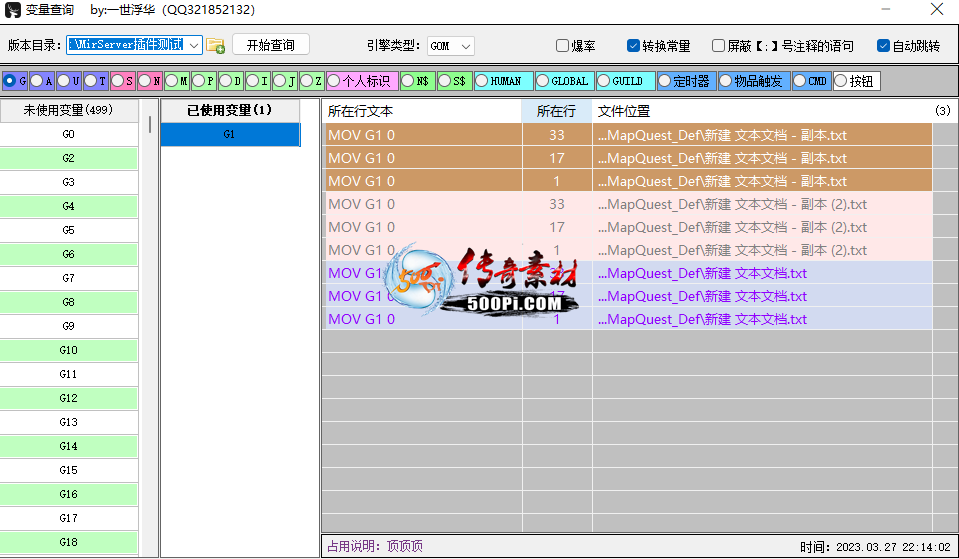Select unused variable G2
Viewport: 959px width, 559px height.
pos(68,158)
